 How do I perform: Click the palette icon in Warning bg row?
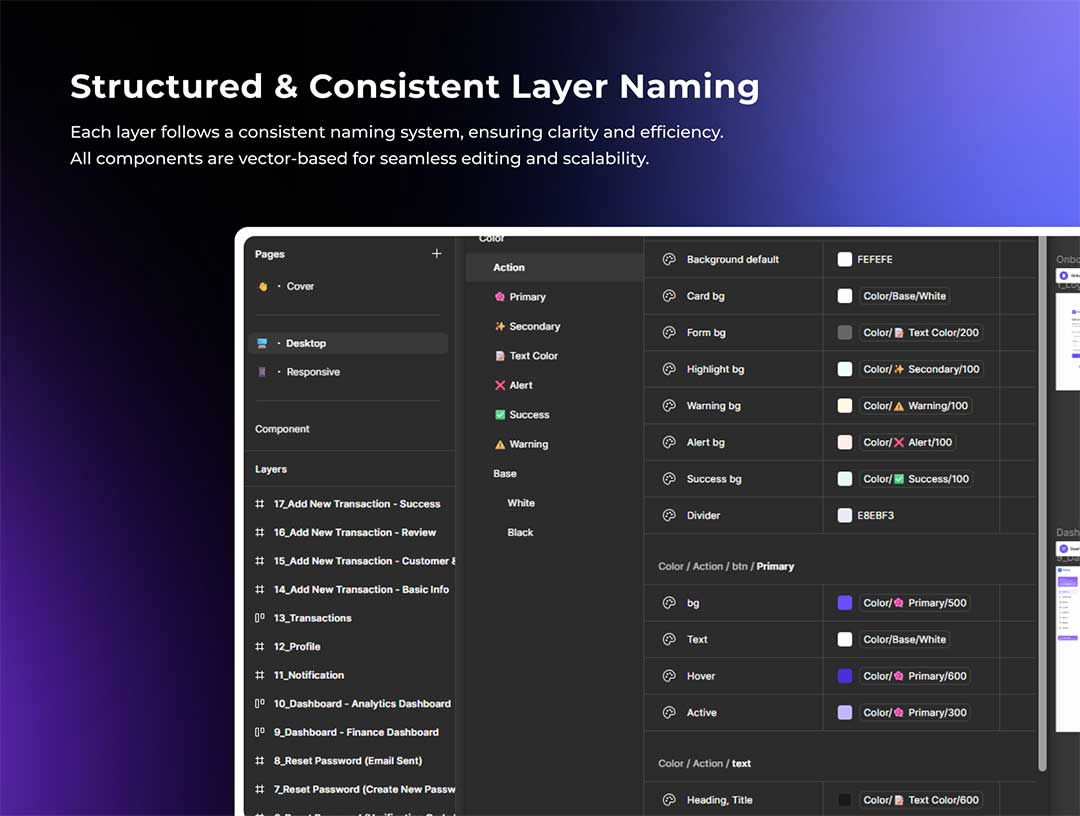(x=669, y=406)
